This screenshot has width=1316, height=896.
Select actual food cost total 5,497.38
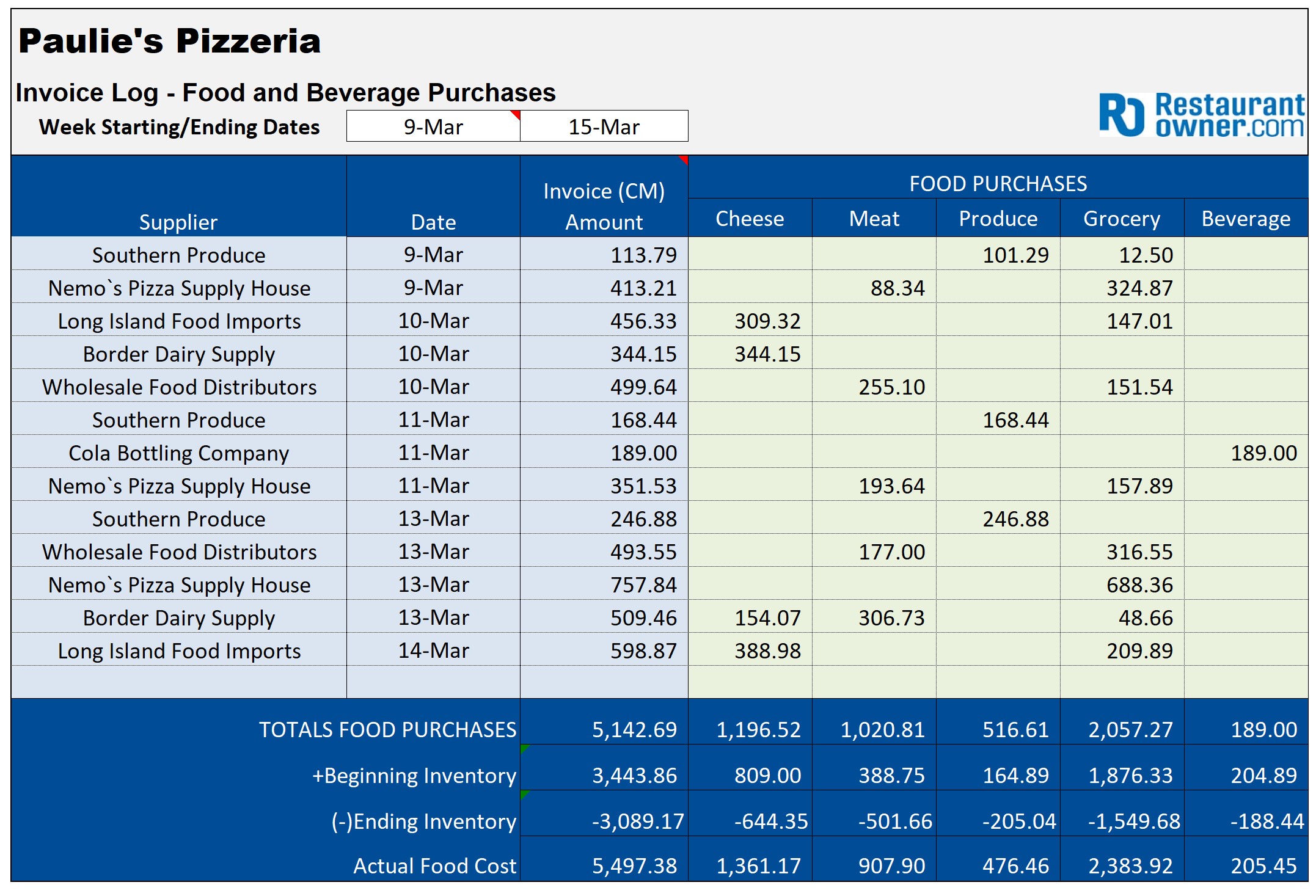click(x=604, y=859)
